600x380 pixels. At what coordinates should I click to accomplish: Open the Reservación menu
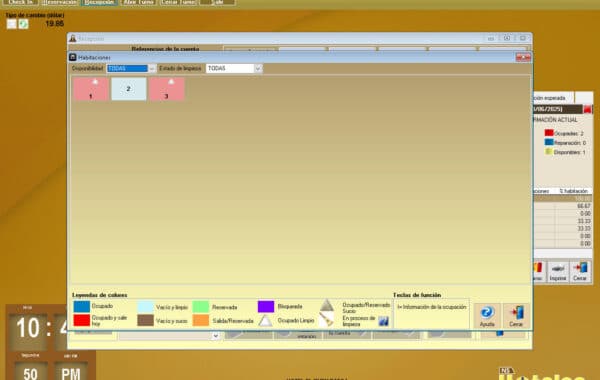[x=59, y=2]
